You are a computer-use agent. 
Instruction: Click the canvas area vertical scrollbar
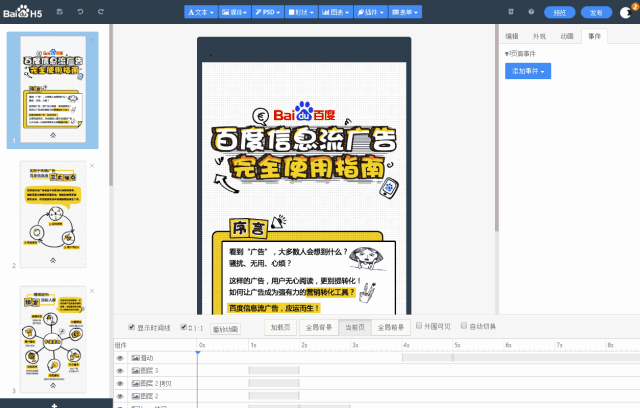click(497, 129)
